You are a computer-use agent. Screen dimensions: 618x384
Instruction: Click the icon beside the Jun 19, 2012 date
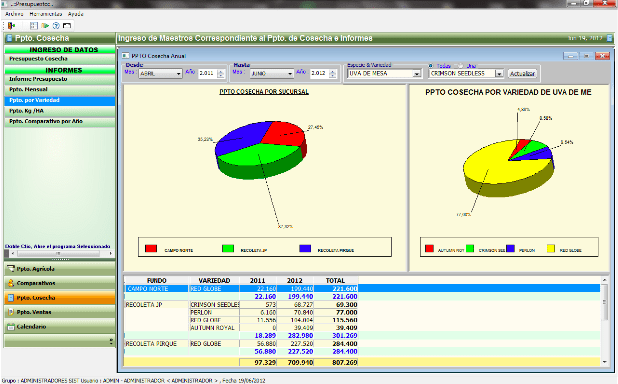coord(609,38)
